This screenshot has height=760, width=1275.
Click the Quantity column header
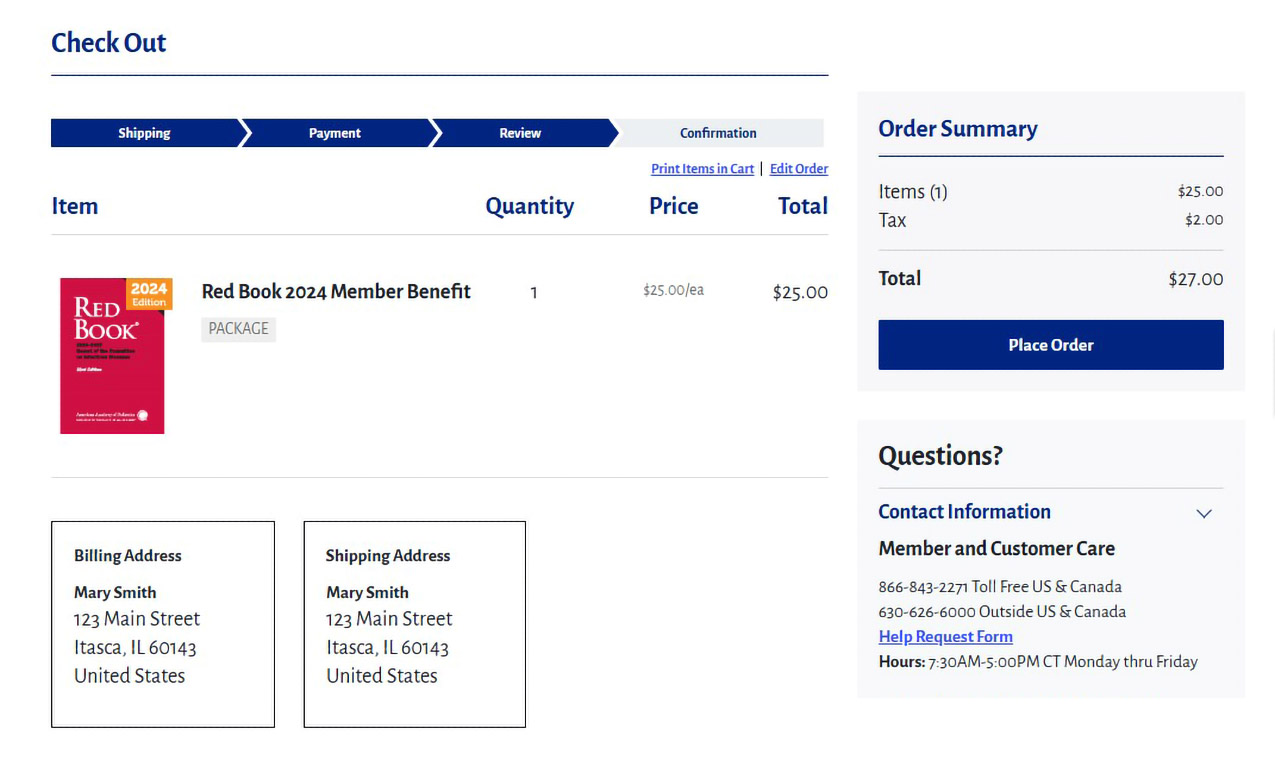(x=529, y=206)
